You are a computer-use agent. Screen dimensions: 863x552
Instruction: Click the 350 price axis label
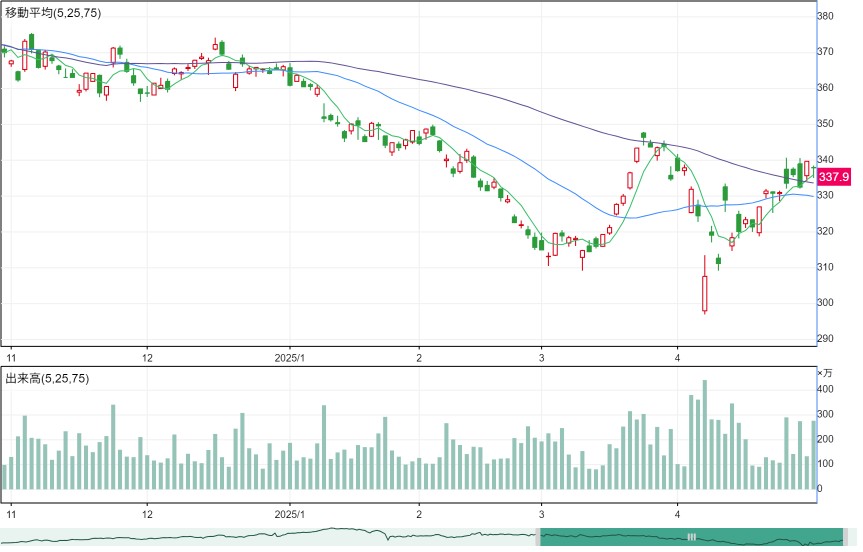pos(825,123)
